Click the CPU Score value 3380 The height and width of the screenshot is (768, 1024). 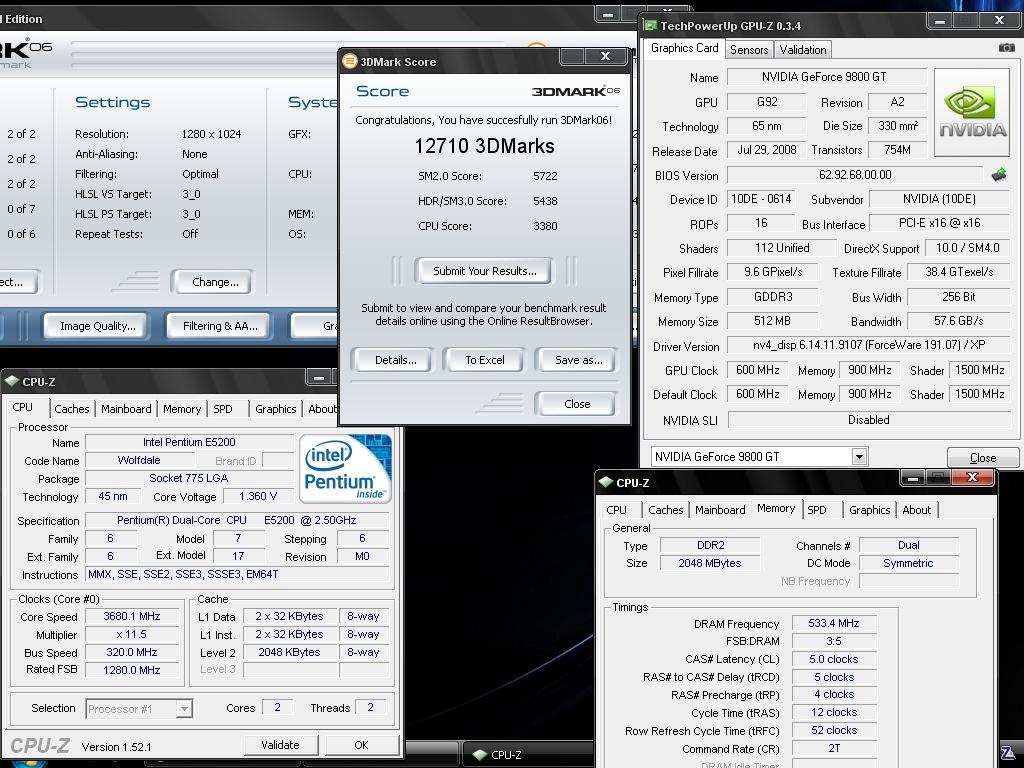545,227
